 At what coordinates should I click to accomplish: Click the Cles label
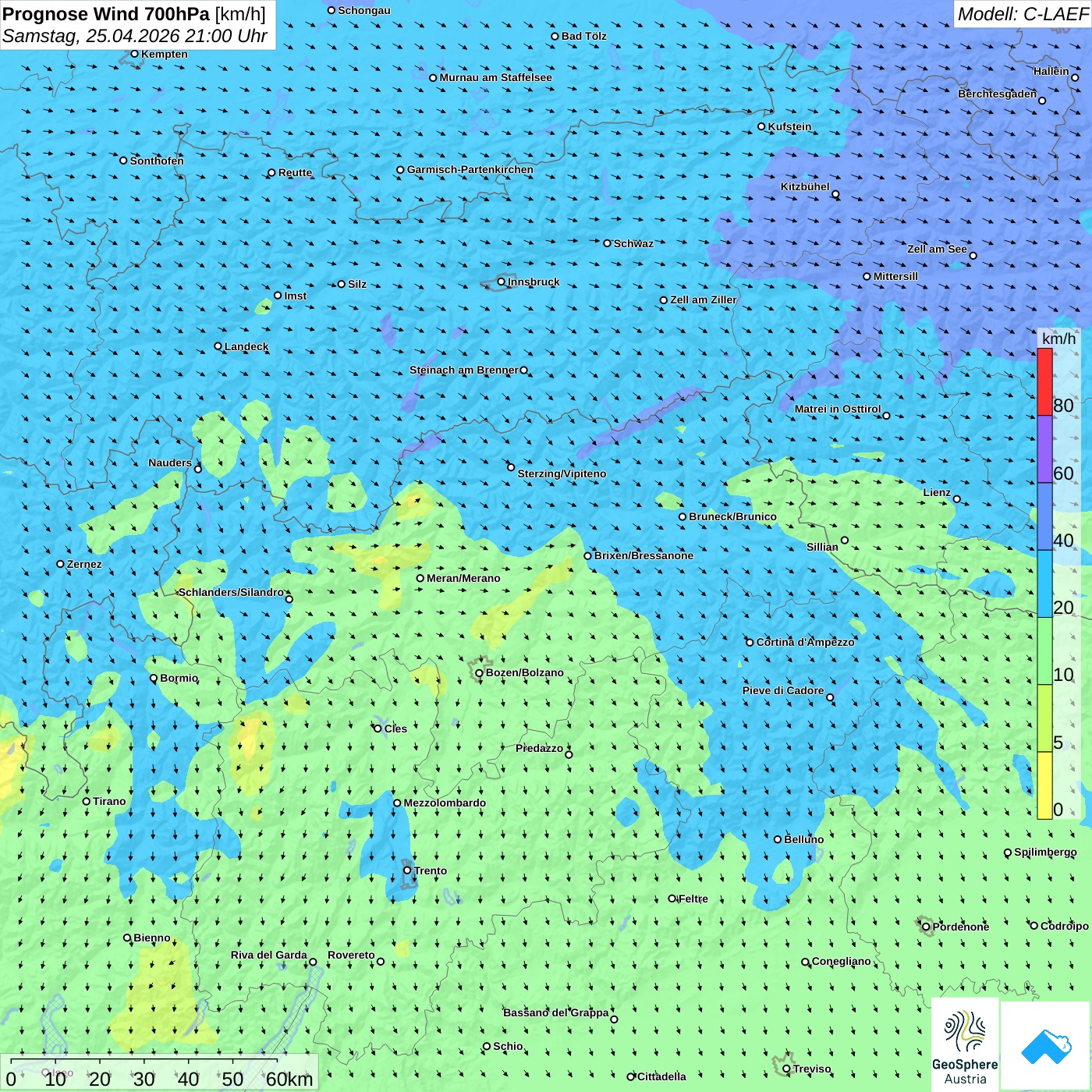(x=395, y=729)
